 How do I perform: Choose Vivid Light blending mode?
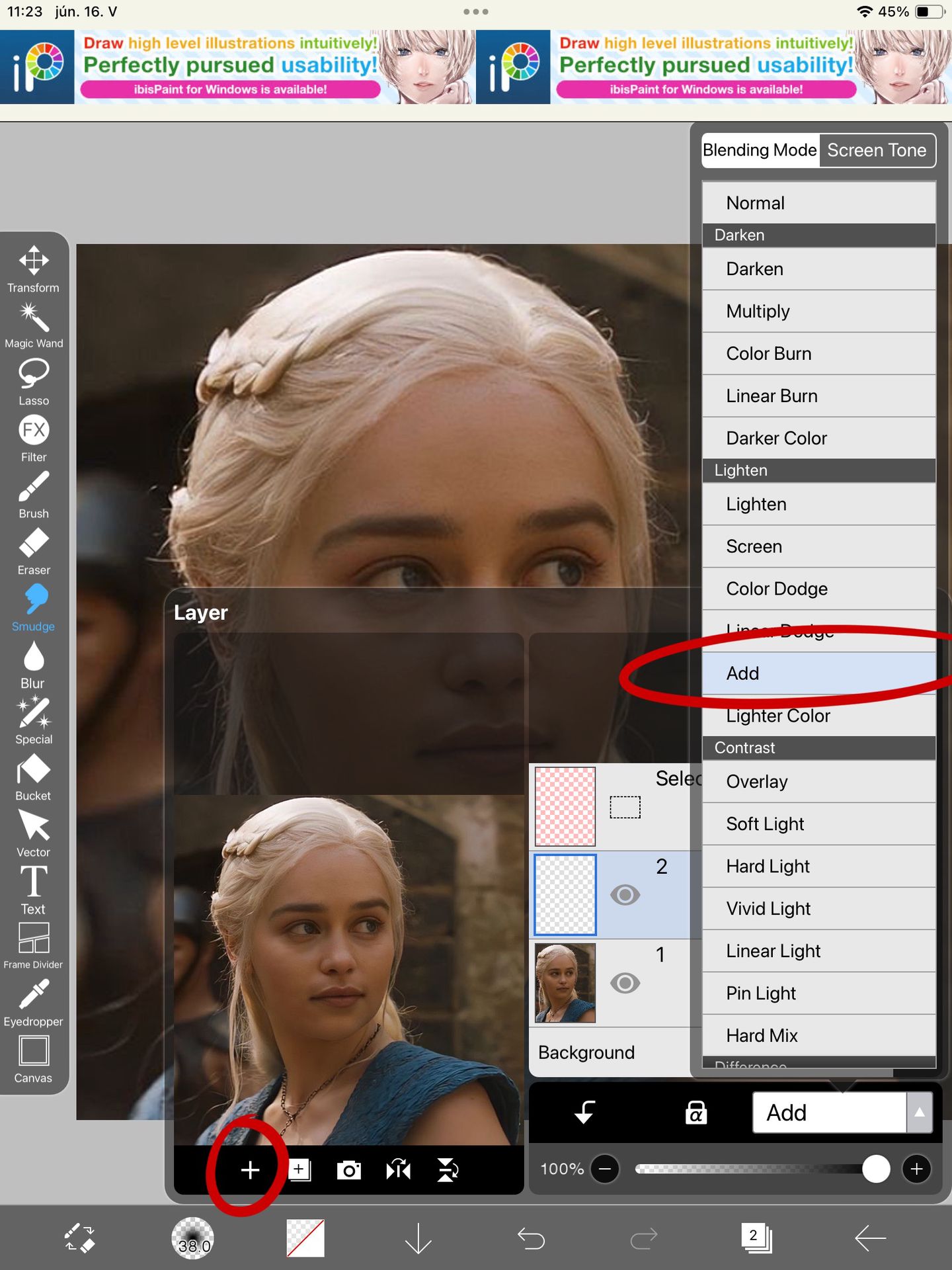pos(818,909)
